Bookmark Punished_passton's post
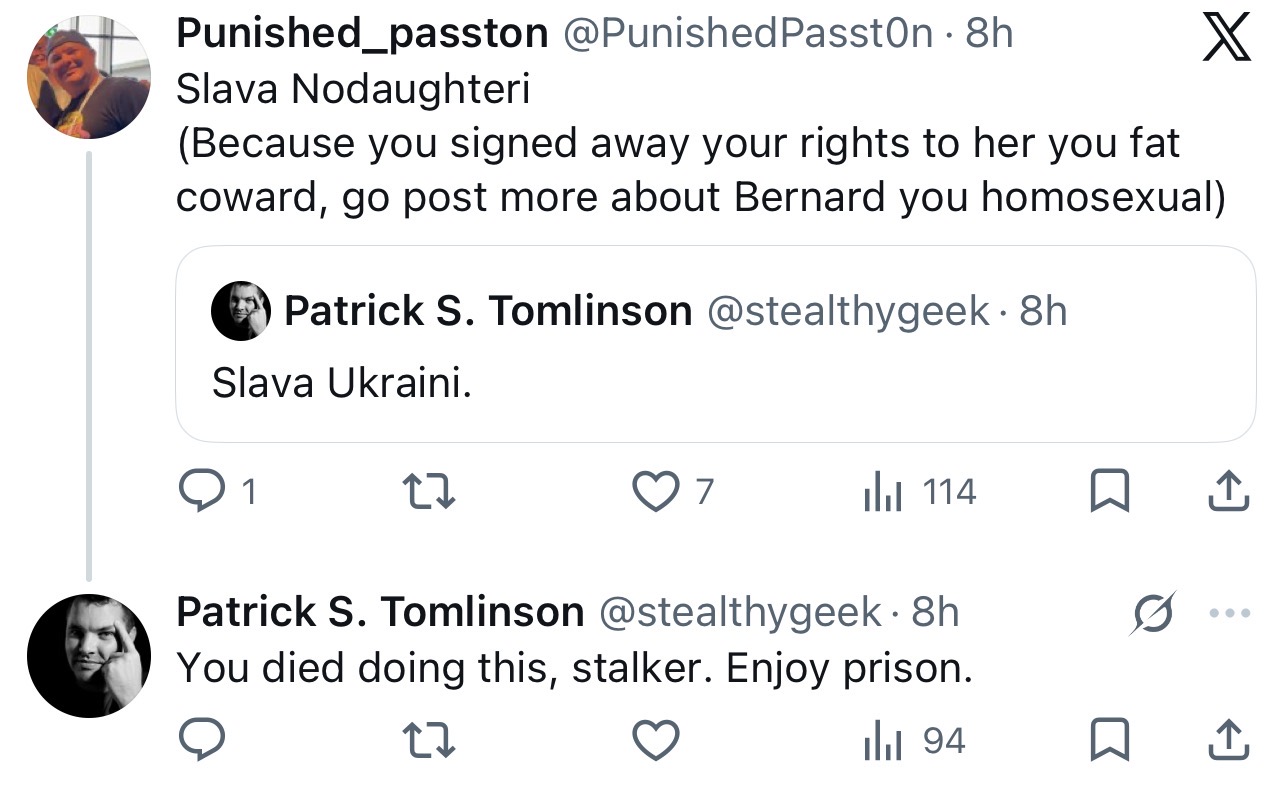 (x=1109, y=492)
